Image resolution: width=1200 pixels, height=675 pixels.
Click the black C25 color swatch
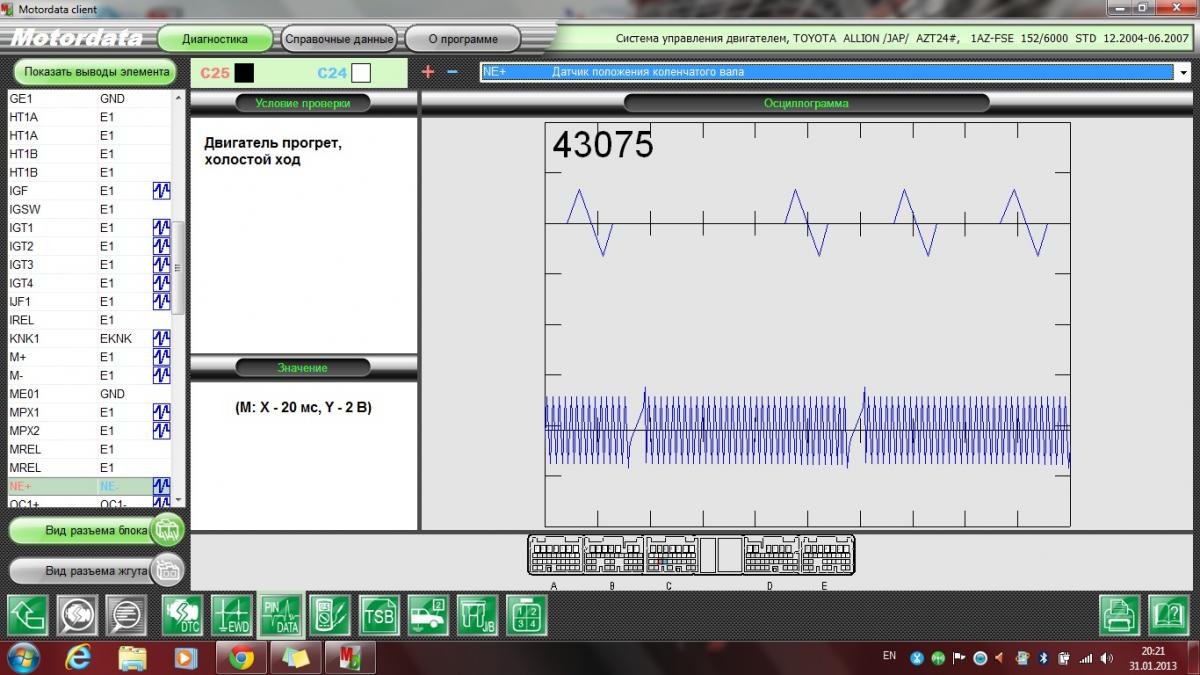(x=244, y=73)
